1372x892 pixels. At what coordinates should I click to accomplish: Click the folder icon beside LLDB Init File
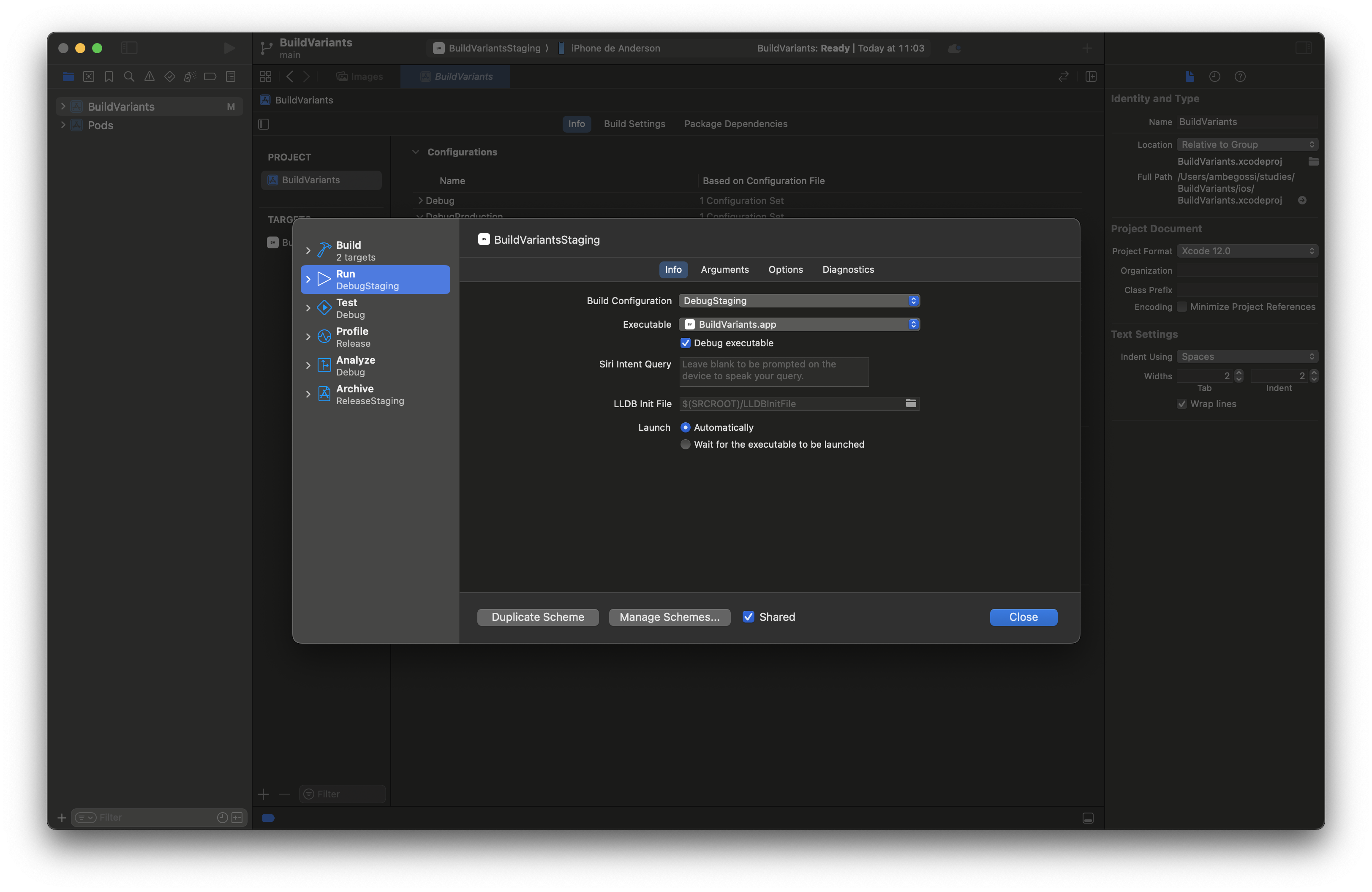911,403
